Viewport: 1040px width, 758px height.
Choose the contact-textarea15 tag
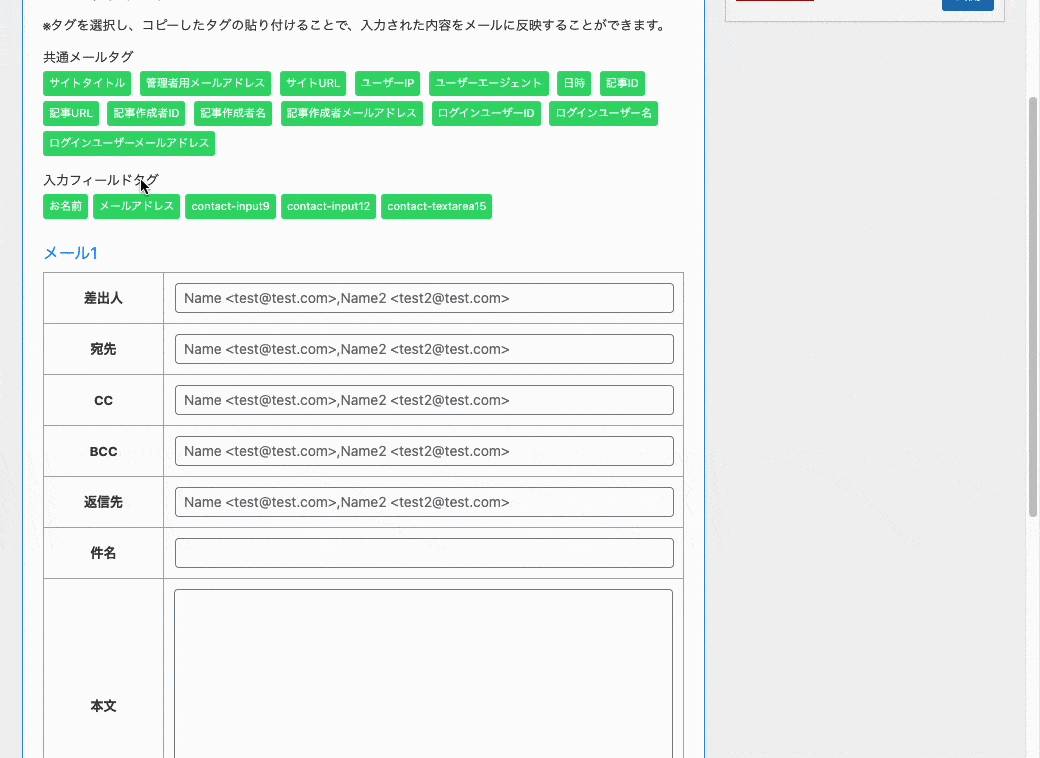coord(436,207)
